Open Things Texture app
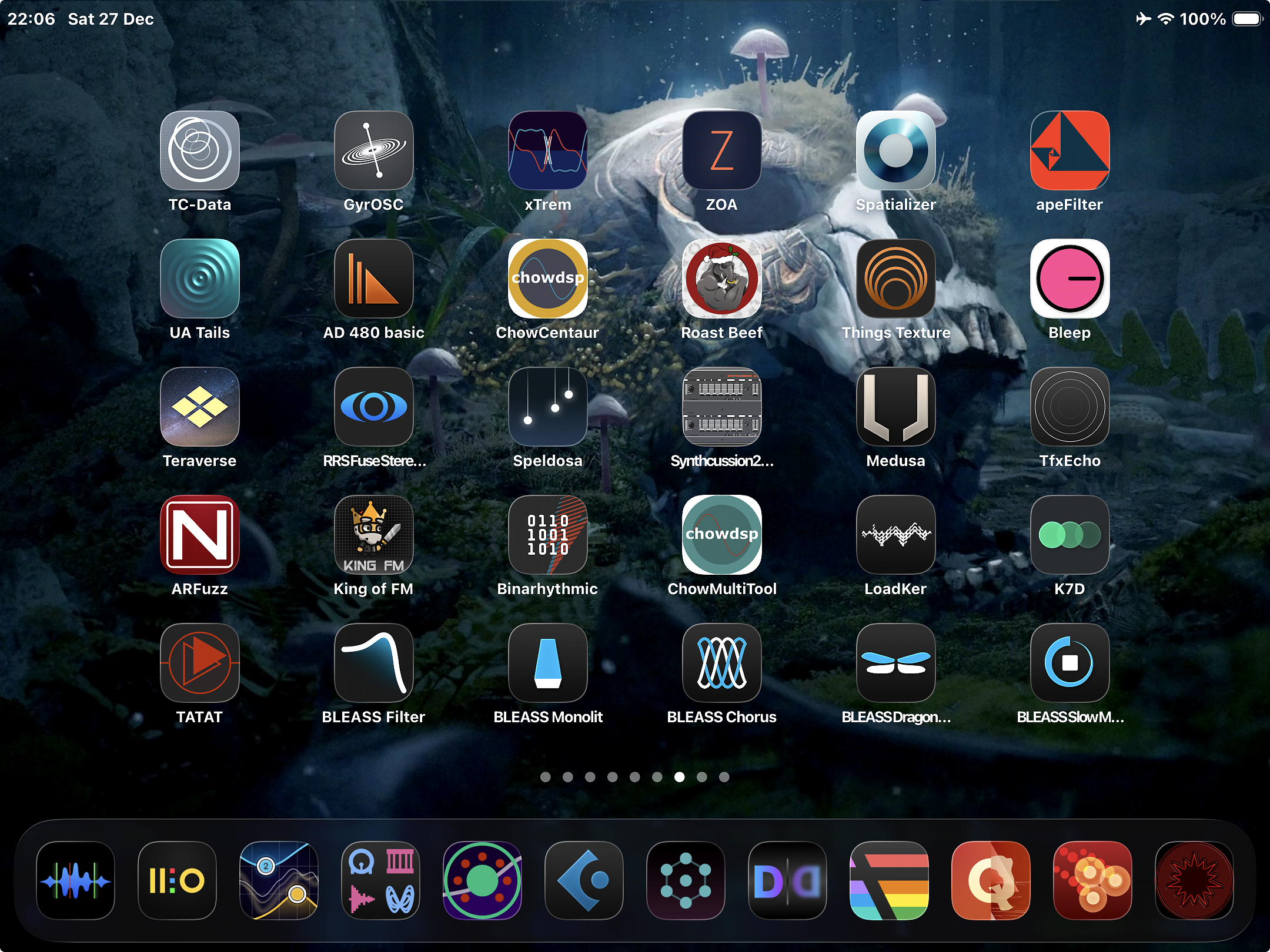 click(895, 279)
